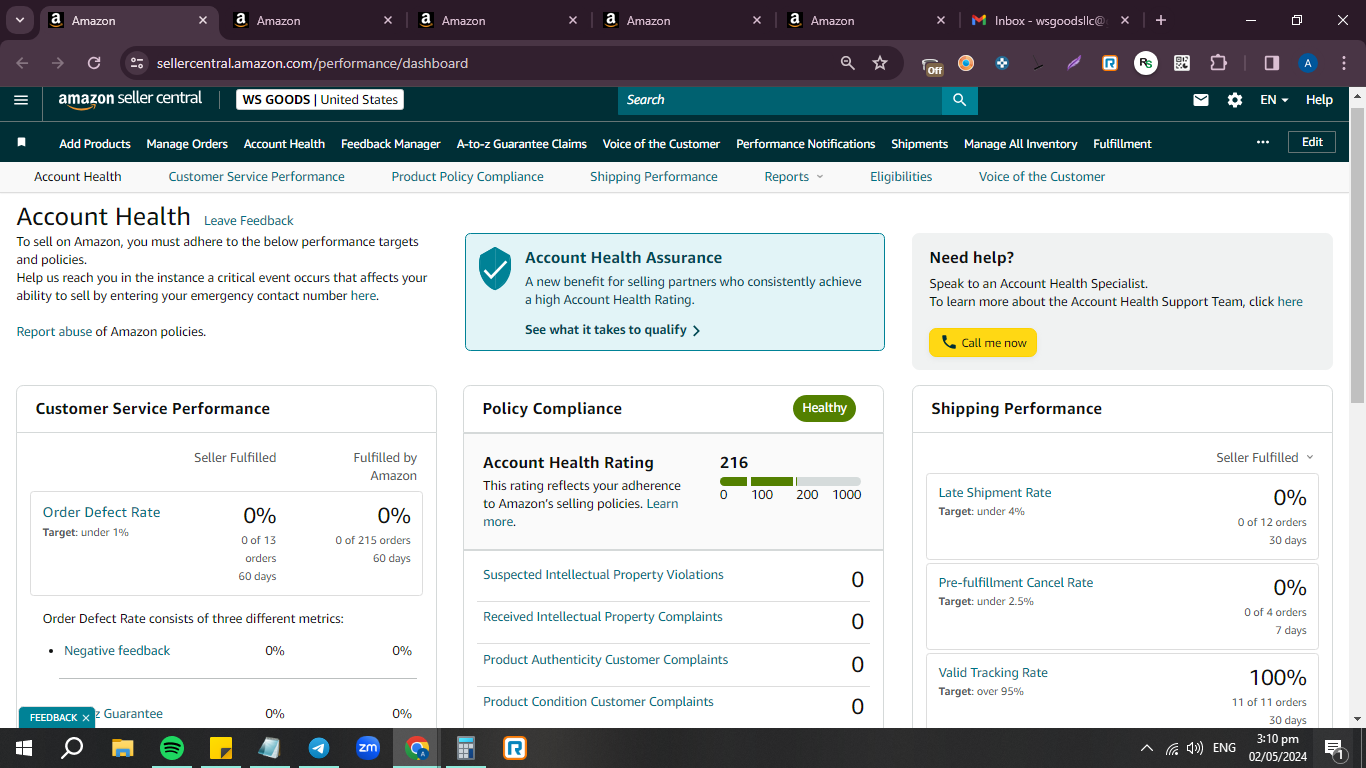Click the bookmark flag icon beside Add Products
This screenshot has height=768, width=1366.
[22, 143]
